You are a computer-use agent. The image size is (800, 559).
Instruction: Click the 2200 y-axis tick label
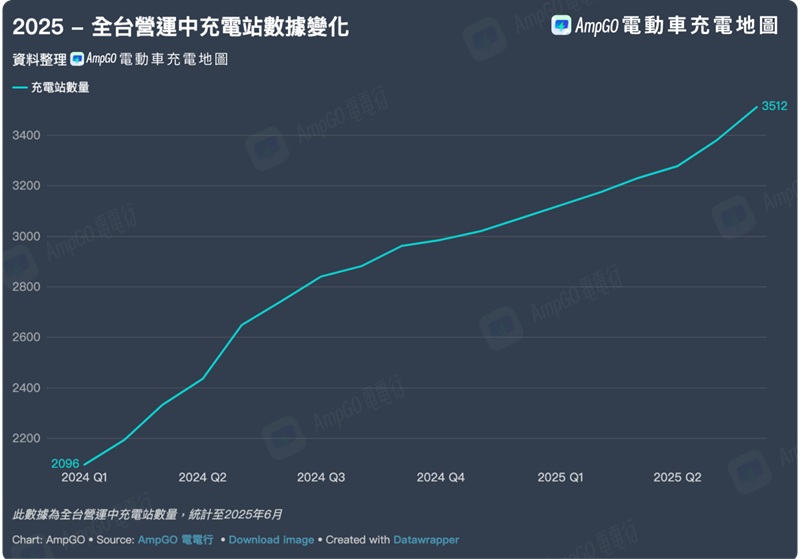coord(26,439)
